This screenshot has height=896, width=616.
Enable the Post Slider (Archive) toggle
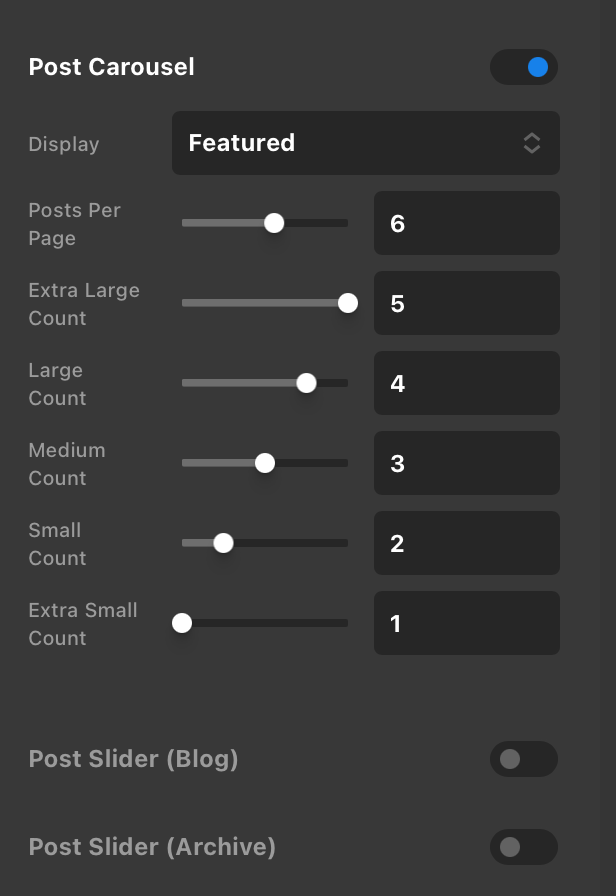[x=524, y=847]
